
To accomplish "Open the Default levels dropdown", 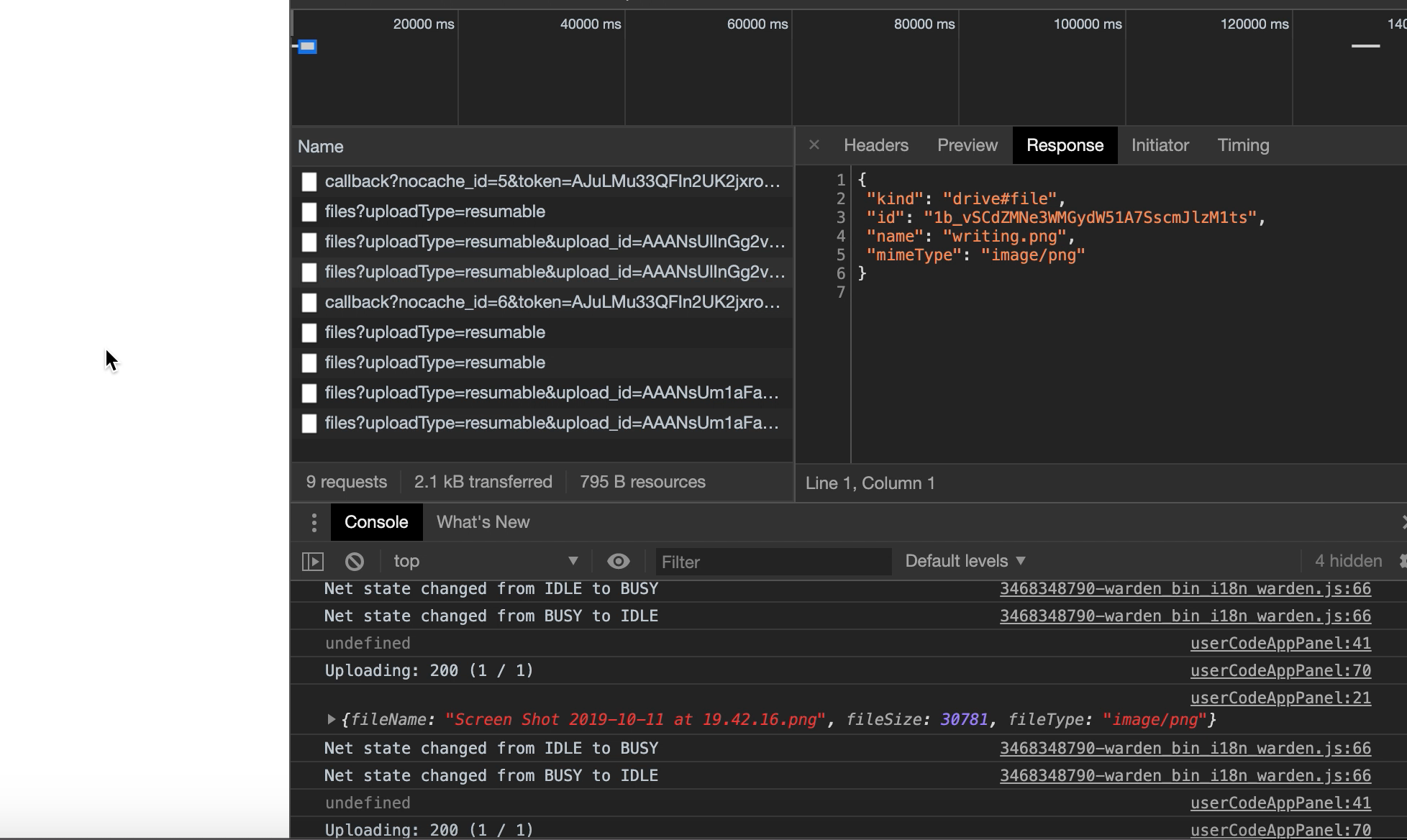I will coord(965,560).
